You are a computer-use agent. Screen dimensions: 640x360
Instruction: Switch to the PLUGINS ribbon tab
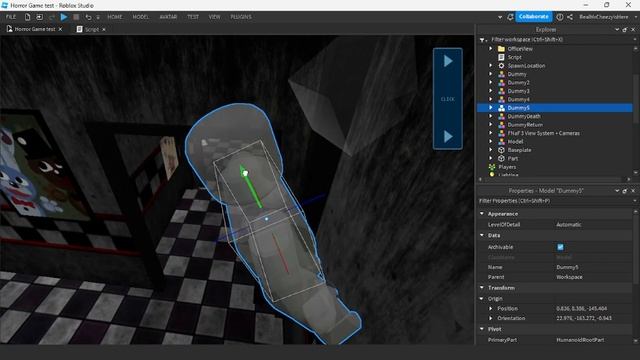pyautogui.click(x=241, y=17)
